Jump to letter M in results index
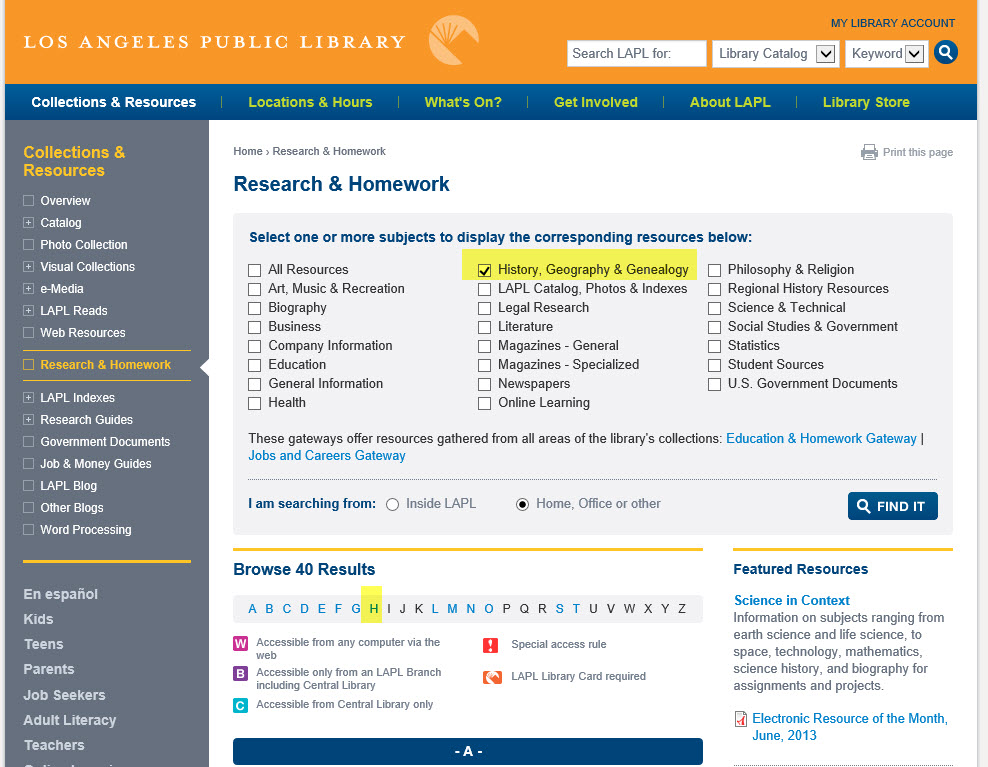988x767 pixels. (x=452, y=609)
